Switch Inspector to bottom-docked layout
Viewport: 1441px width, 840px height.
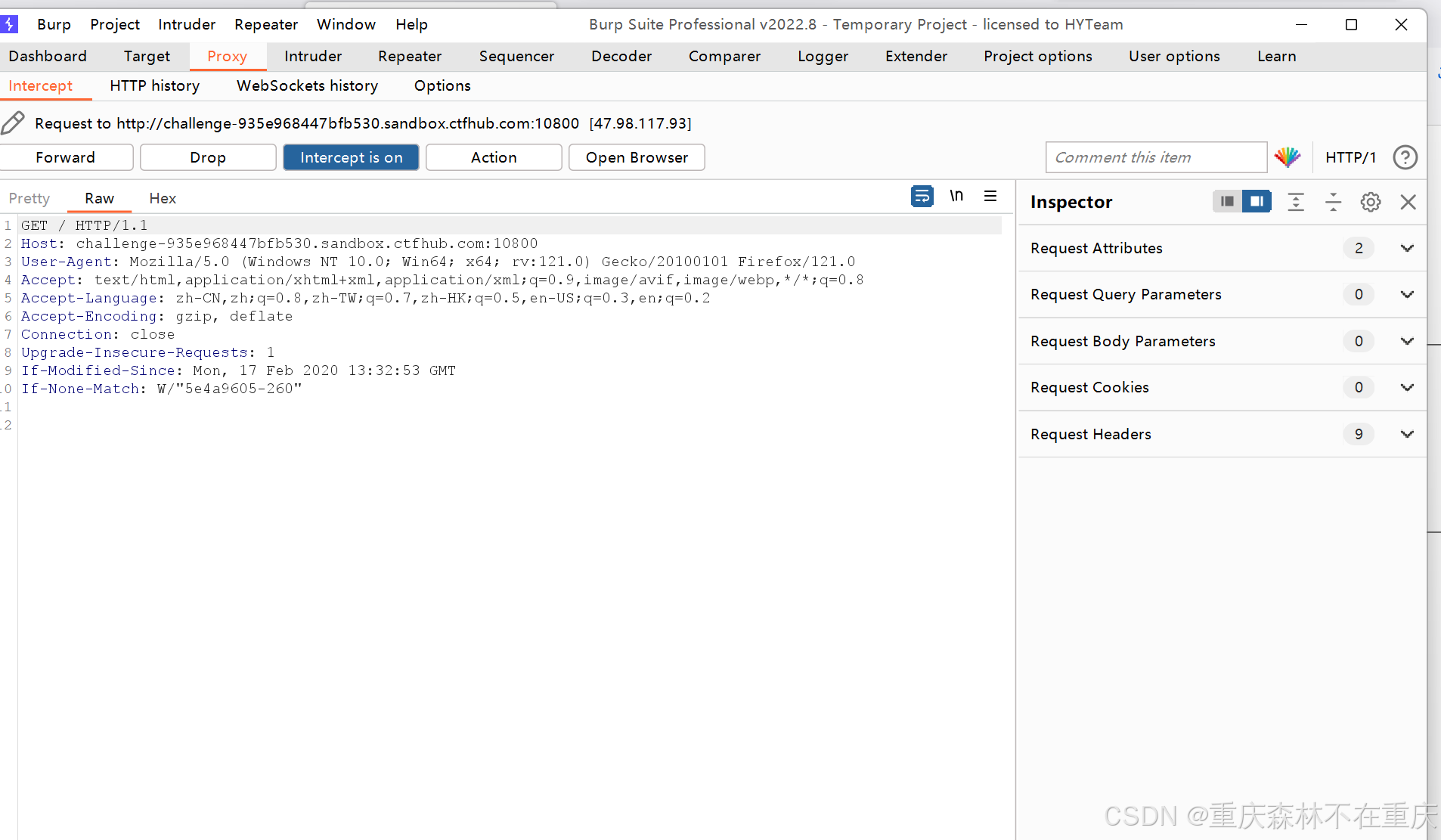tap(1227, 201)
